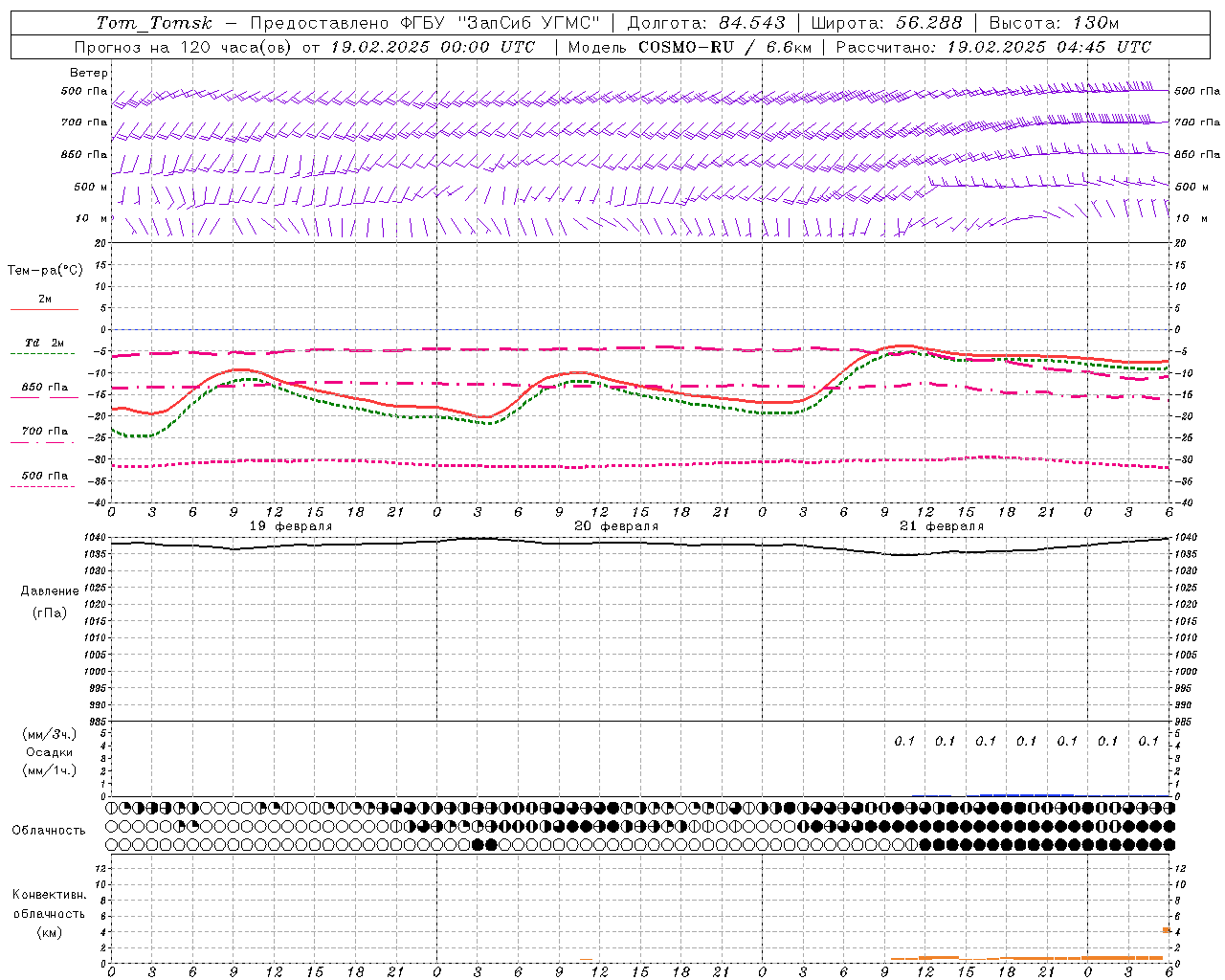Click the 19 февраля date label
The height and width of the screenshot is (980, 1225).
pos(291,526)
